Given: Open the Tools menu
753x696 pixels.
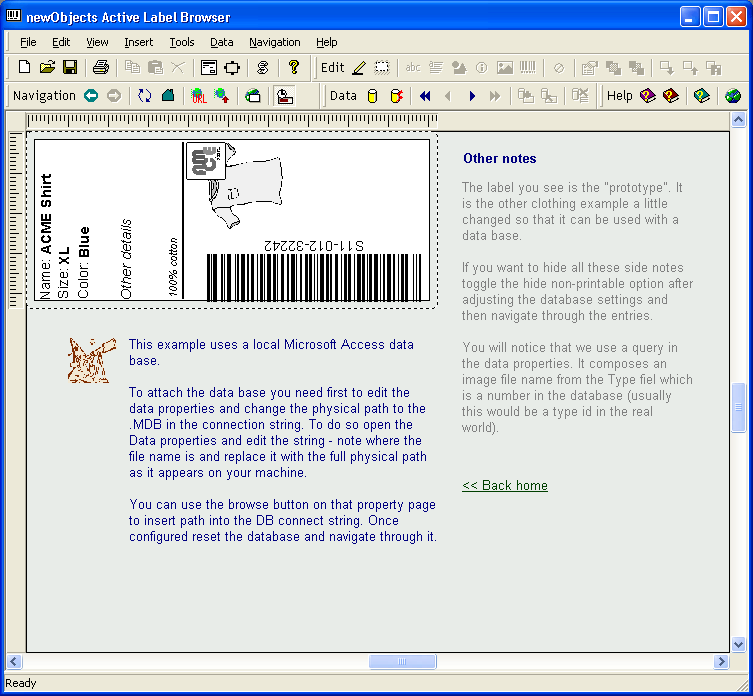Looking at the screenshot, I should pos(182,42).
